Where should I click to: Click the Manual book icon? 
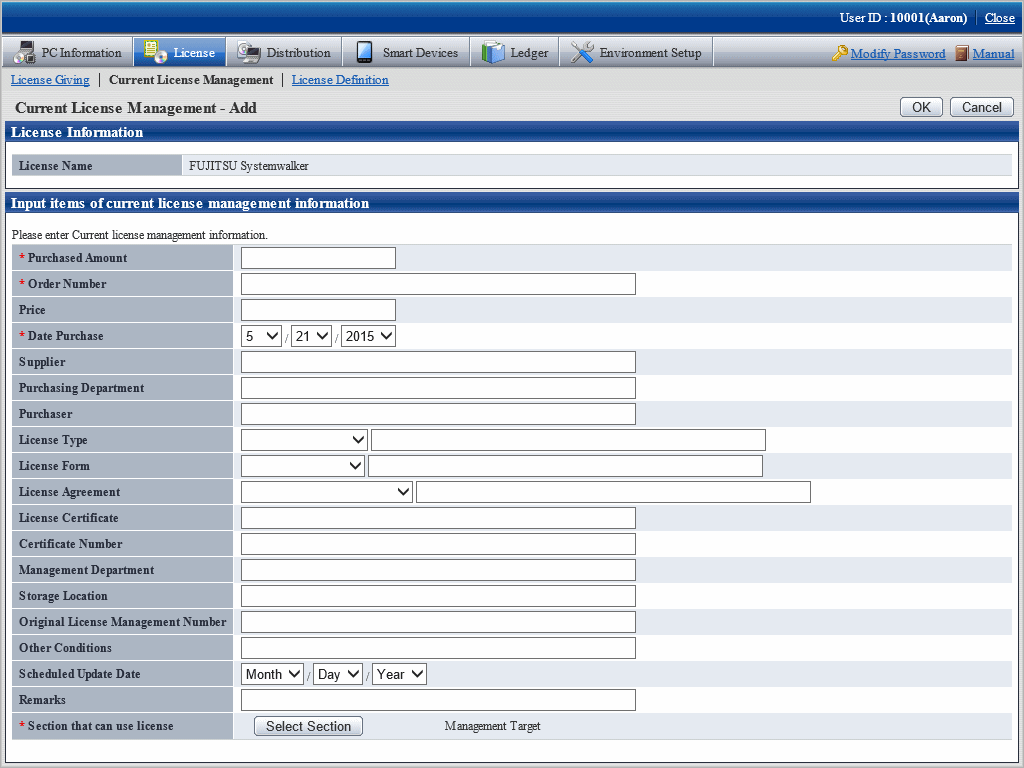962,53
